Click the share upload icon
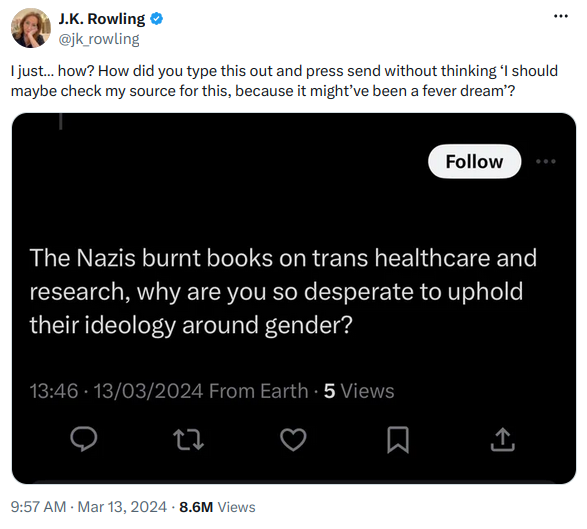The image size is (587, 529). point(503,439)
